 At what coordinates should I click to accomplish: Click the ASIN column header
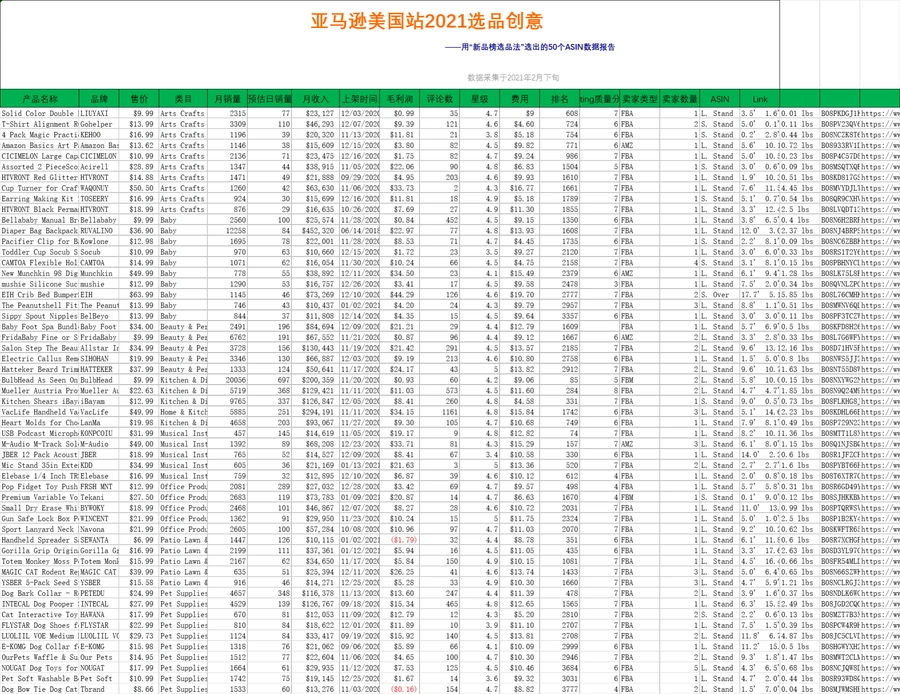click(720, 99)
